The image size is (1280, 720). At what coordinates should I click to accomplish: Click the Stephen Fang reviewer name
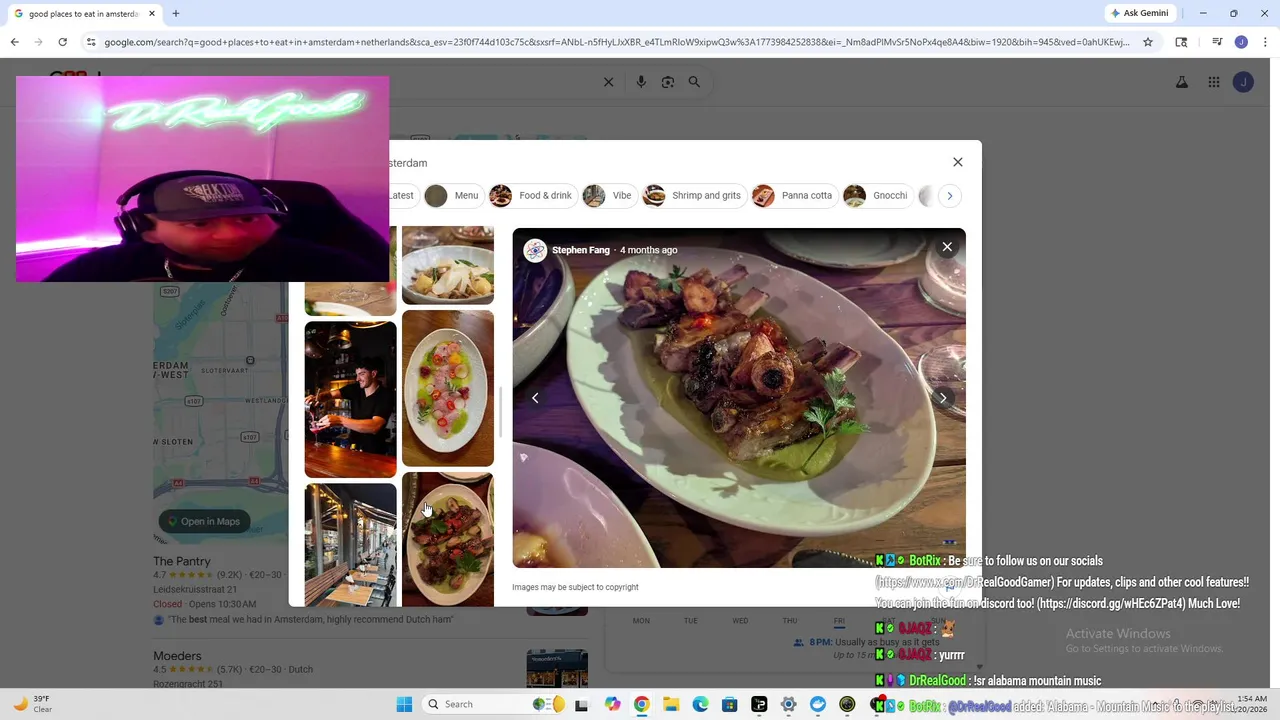[x=581, y=250]
